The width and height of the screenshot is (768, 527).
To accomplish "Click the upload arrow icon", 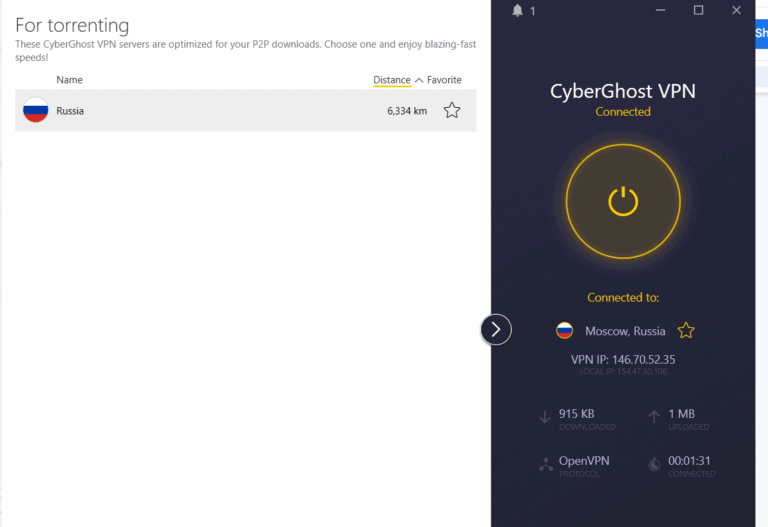I will 654,418.
